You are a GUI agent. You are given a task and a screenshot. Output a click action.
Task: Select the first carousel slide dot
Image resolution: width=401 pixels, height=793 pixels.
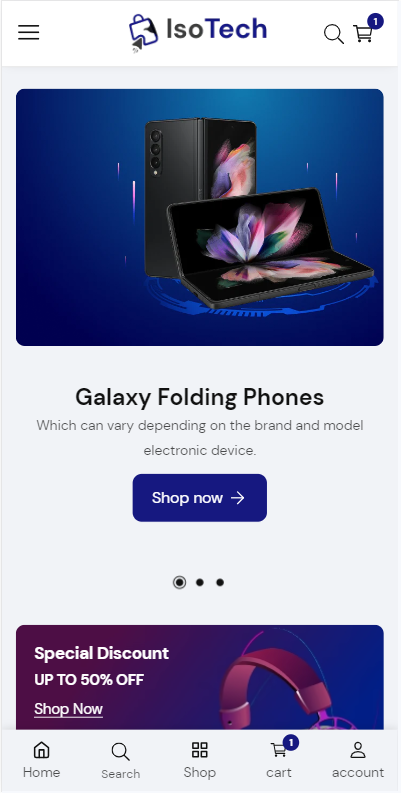click(x=180, y=583)
